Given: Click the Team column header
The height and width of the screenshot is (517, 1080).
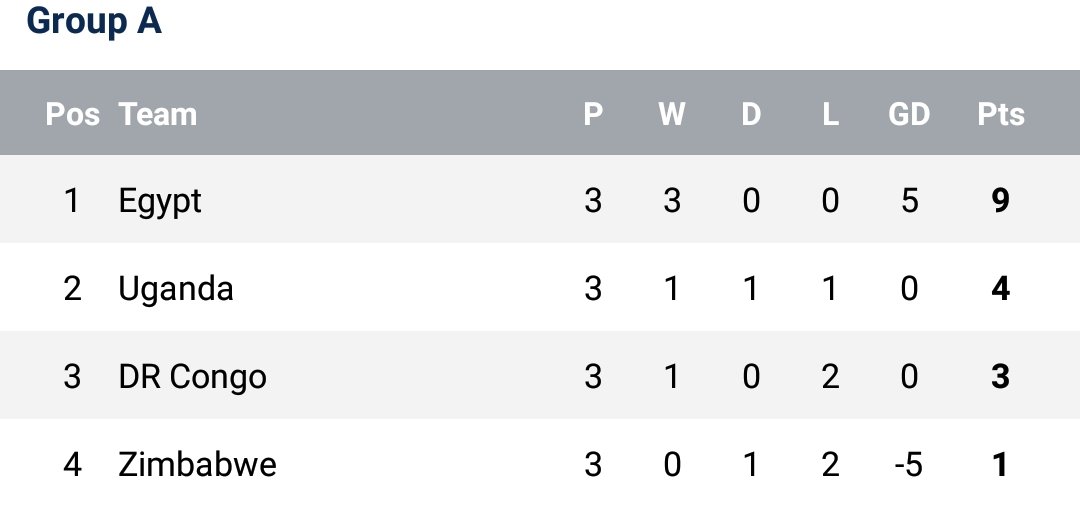Looking at the screenshot, I should pyautogui.click(x=158, y=114).
